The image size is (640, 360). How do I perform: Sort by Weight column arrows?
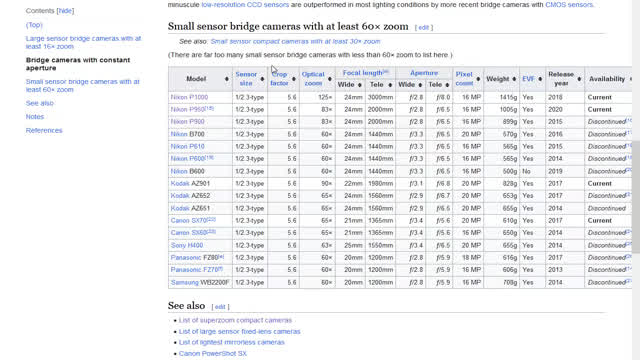(514, 79)
